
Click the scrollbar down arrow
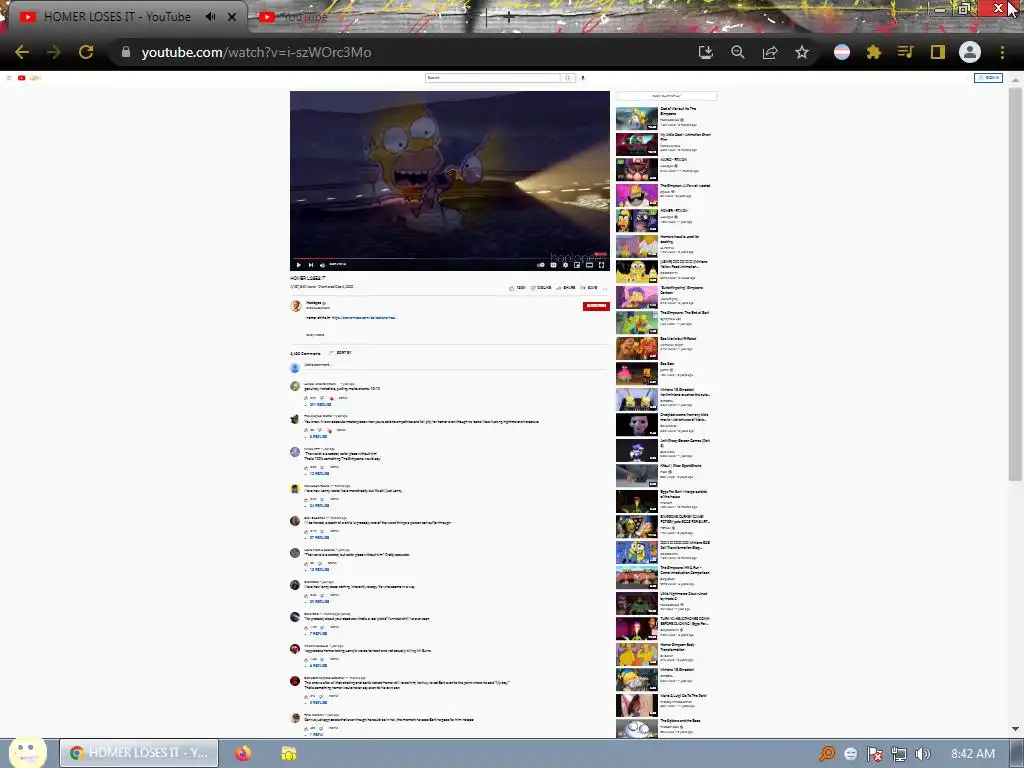1015,729
